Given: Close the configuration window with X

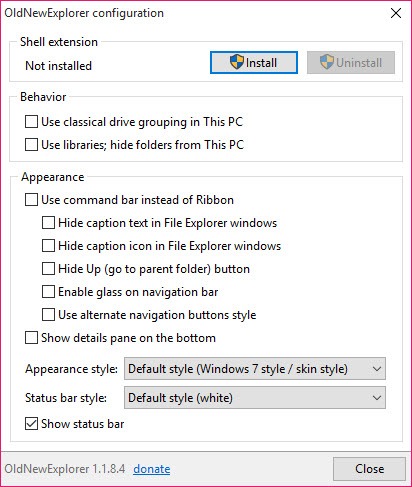Looking at the screenshot, I should tap(396, 13).
